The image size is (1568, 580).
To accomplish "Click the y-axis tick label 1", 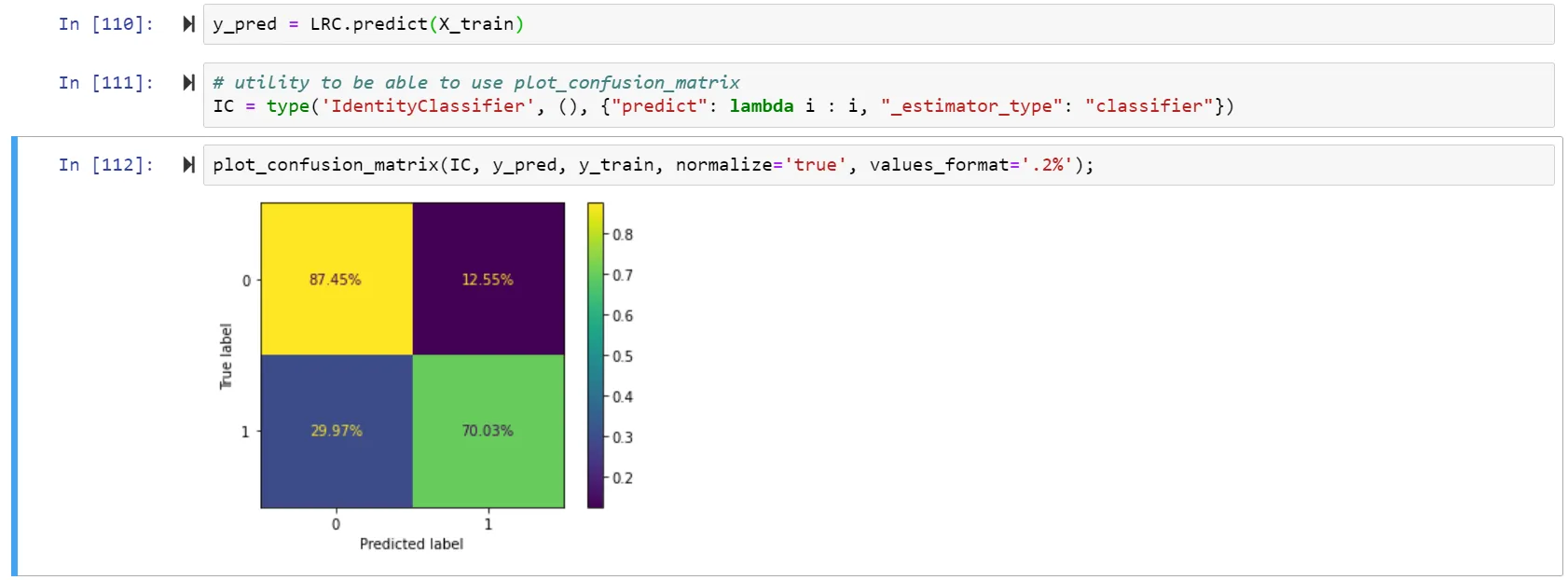I will [x=246, y=432].
